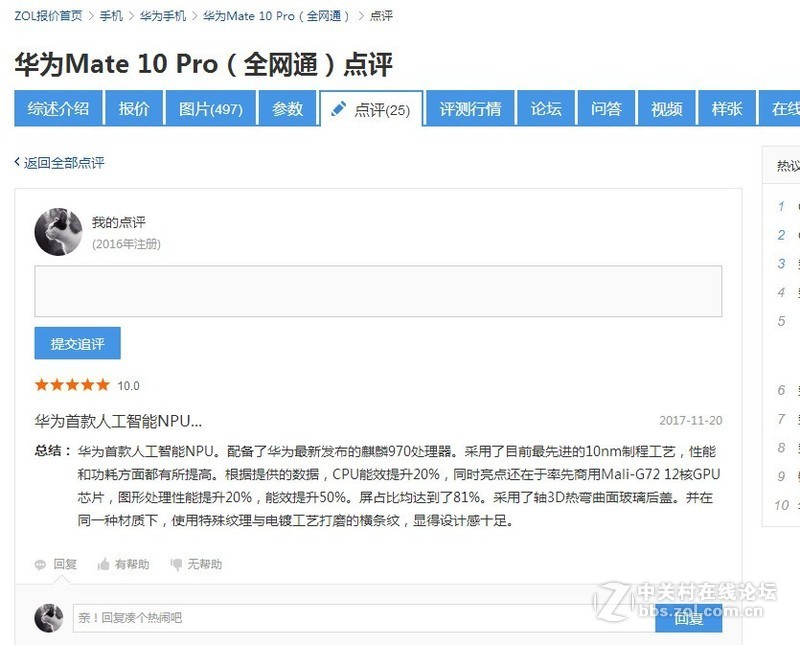
Task: Open 华为手机 breadcrumb link
Action: pos(163,16)
